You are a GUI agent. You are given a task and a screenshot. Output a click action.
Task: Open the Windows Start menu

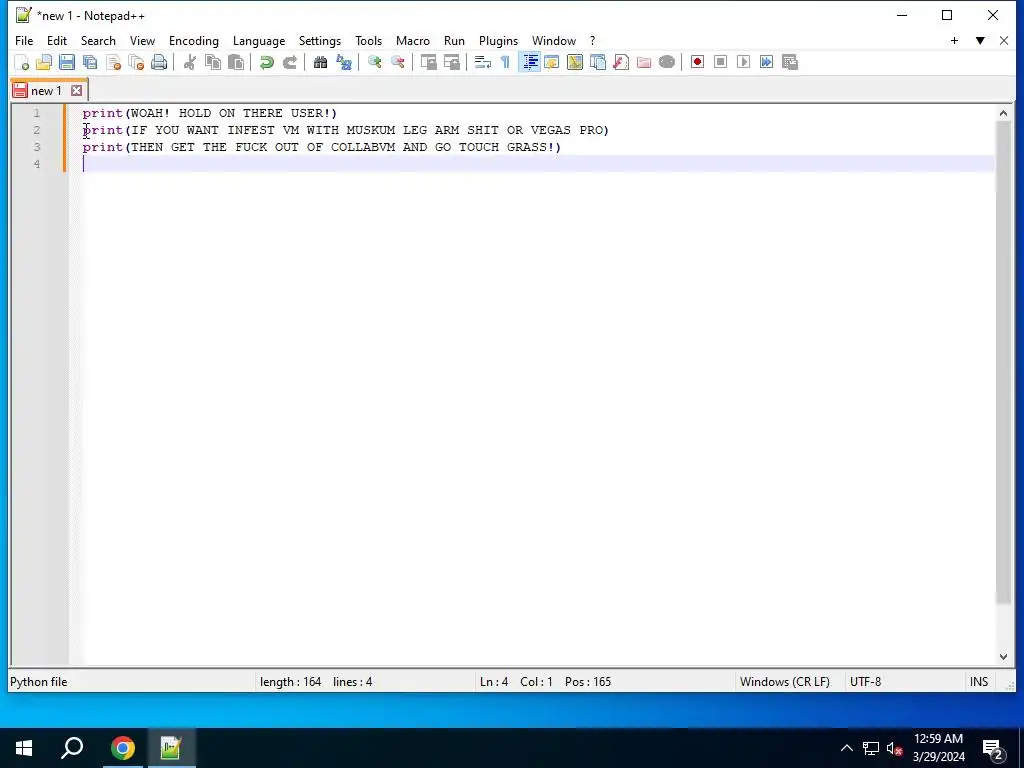coord(24,748)
